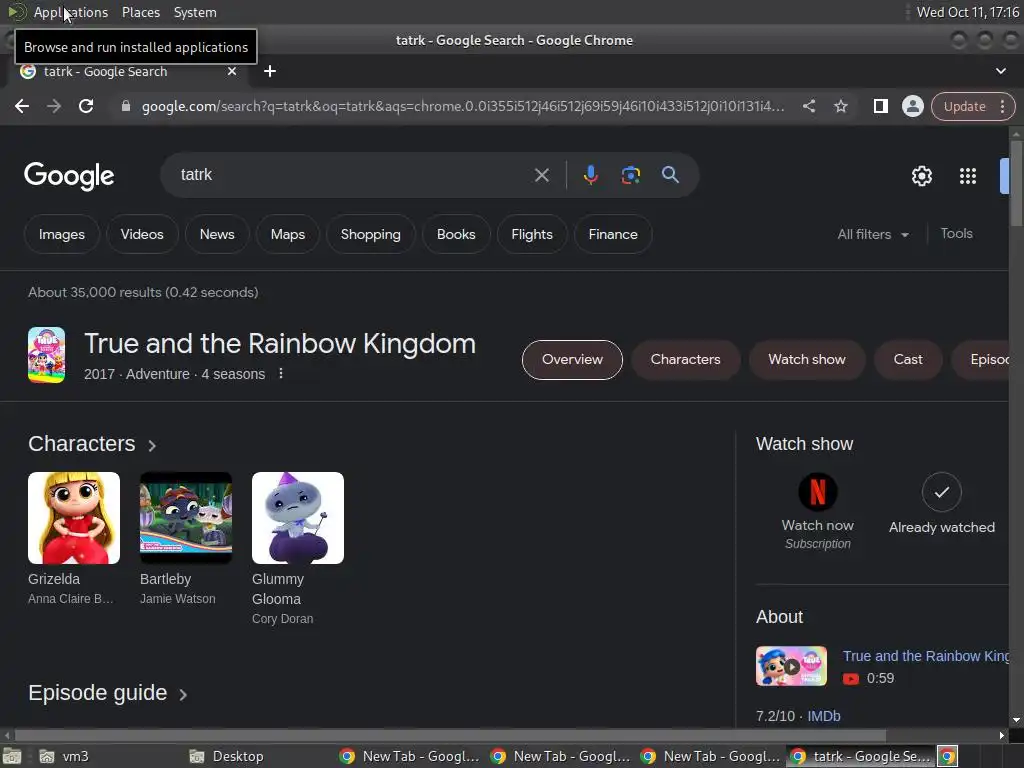The image size is (1024, 768).
Task: Open Bartleby character image
Action: tap(186, 518)
